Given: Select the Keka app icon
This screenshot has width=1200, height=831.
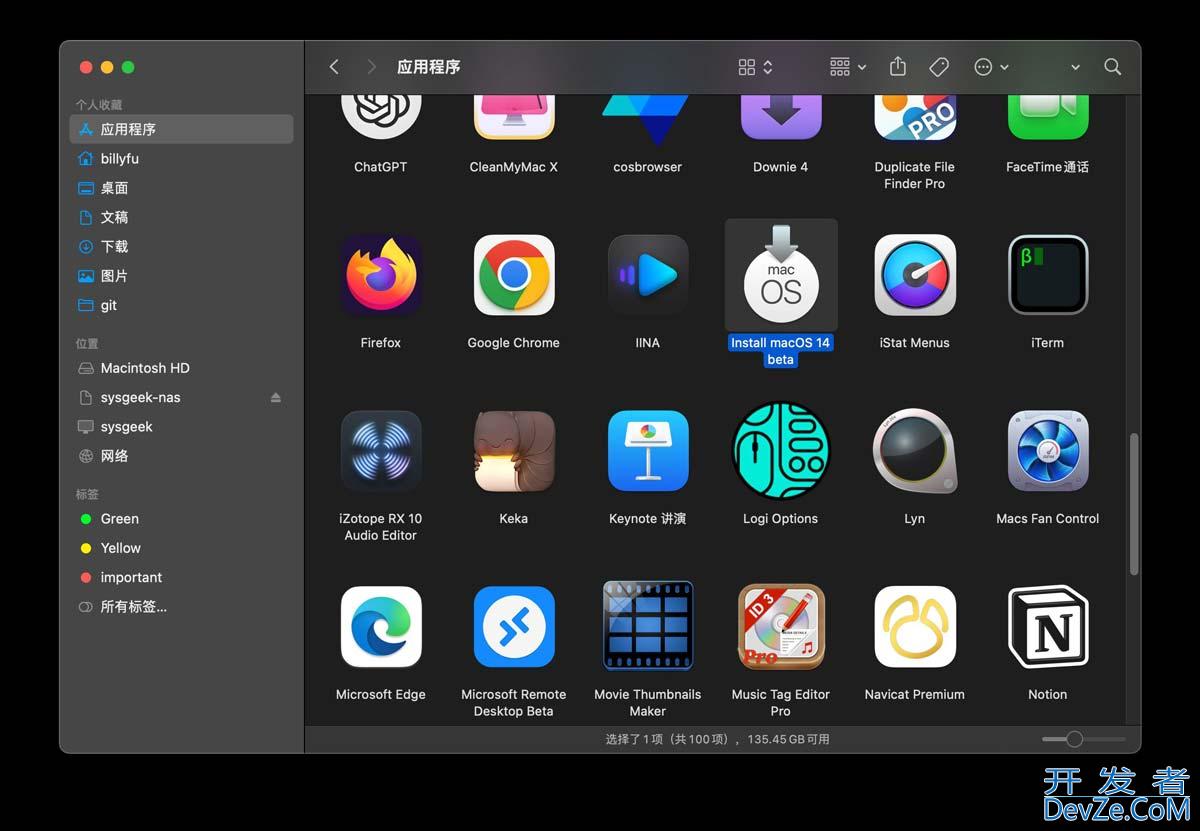Looking at the screenshot, I should 514,451.
